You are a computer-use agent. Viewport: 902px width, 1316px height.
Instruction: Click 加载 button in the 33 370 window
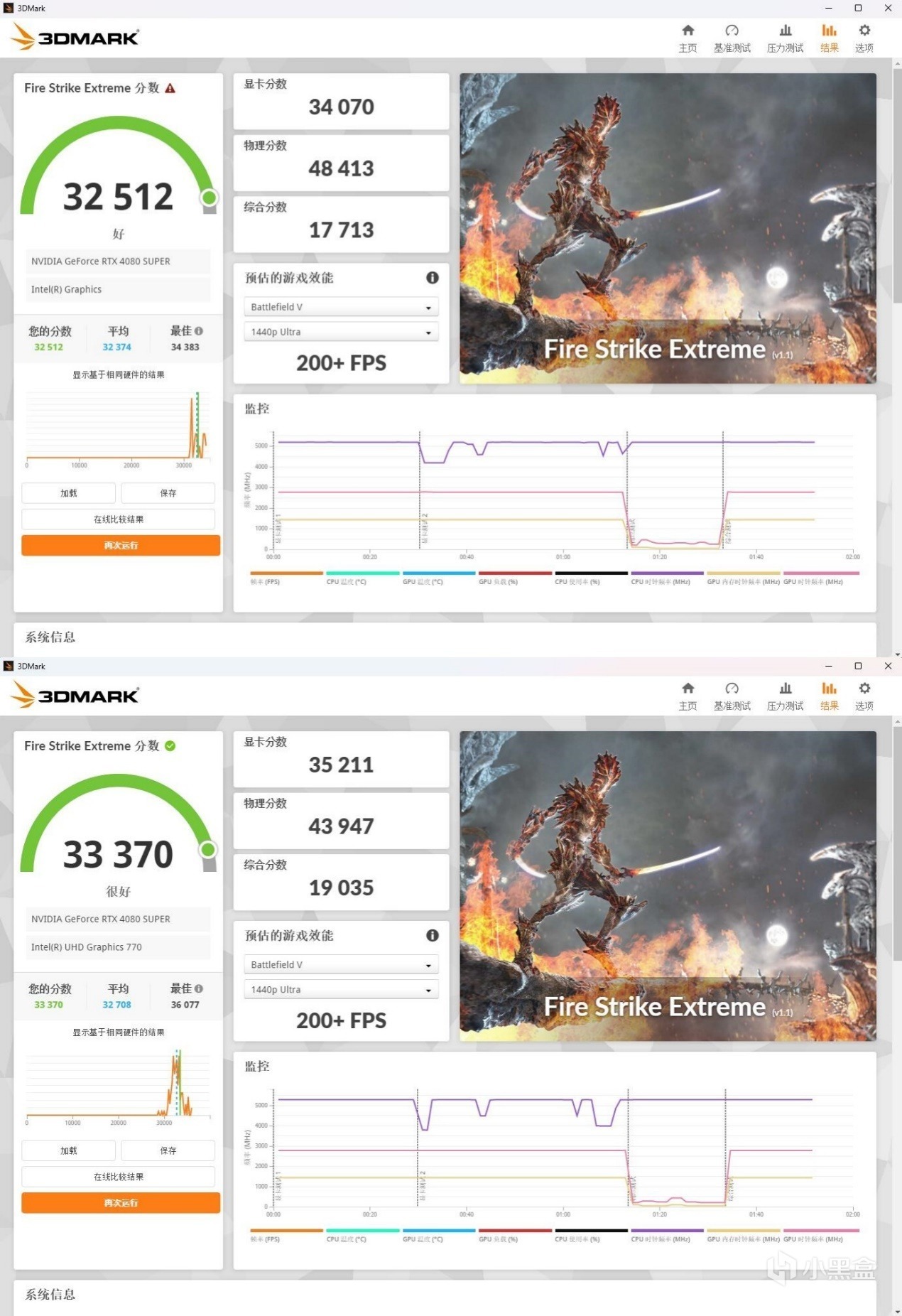pyautogui.click(x=69, y=1150)
